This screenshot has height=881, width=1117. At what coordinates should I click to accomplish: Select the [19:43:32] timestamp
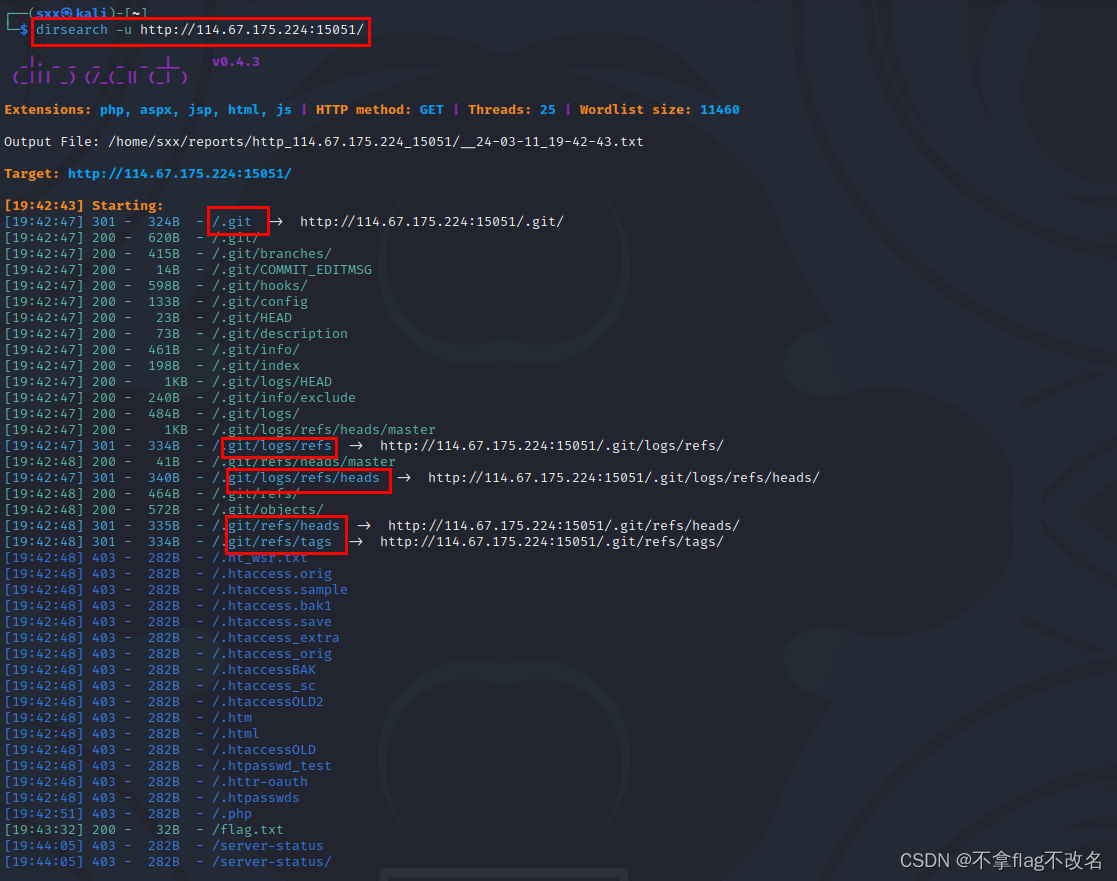(x=44, y=830)
